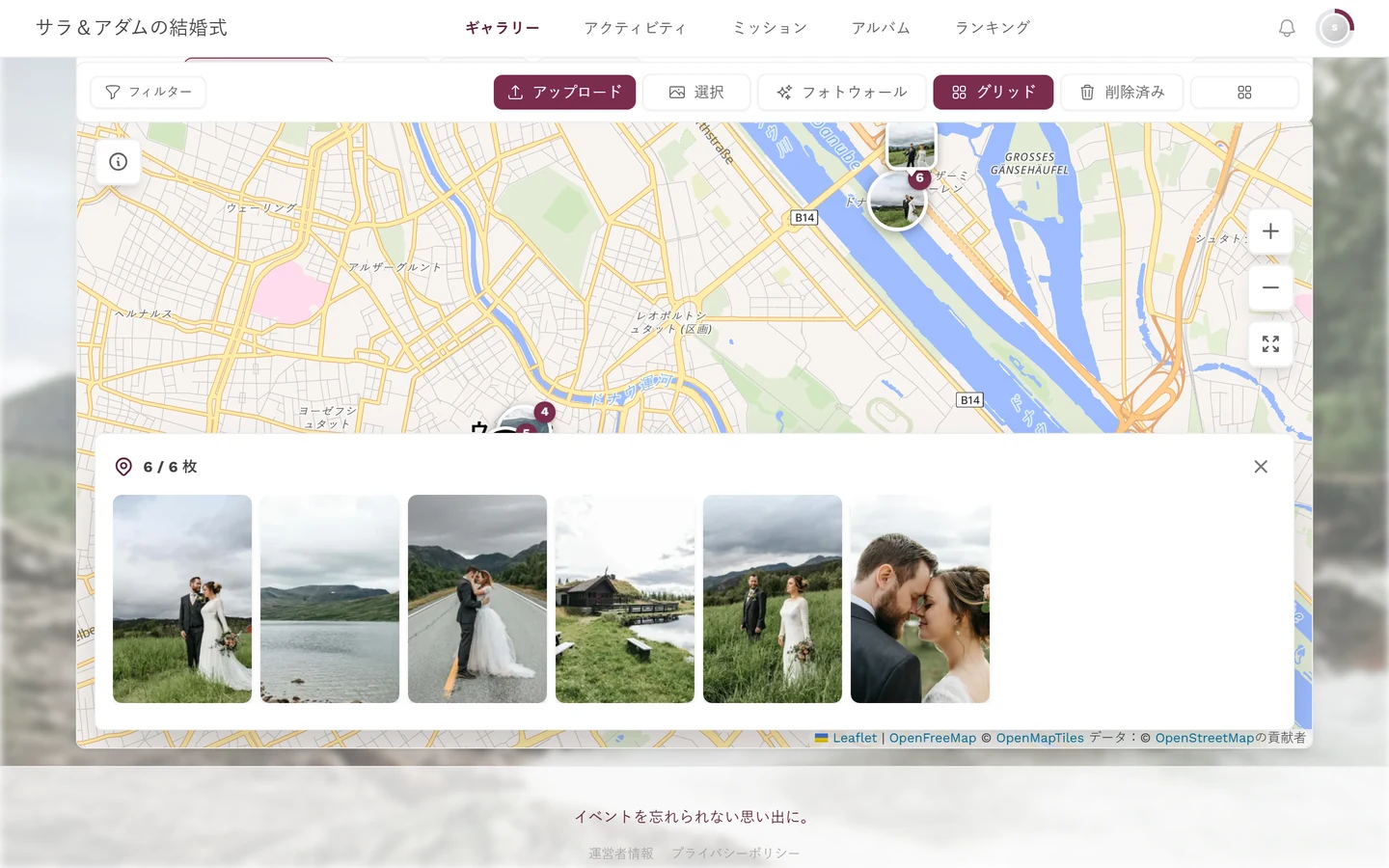Open the ミッション tab
The width and height of the screenshot is (1389, 868).
[x=770, y=28]
